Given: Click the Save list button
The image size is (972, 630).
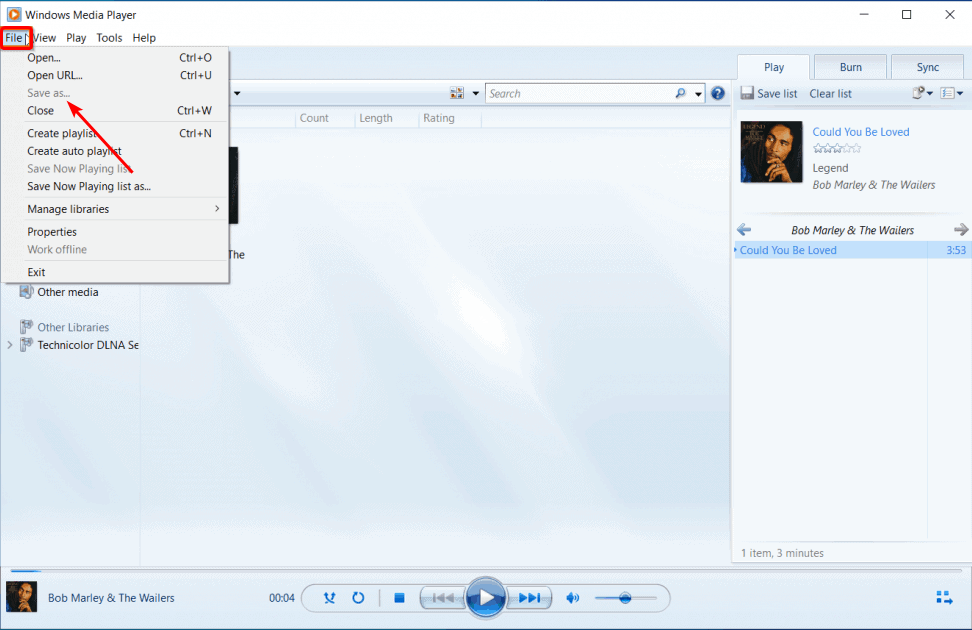Looking at the screenshot, I should 769,94.
